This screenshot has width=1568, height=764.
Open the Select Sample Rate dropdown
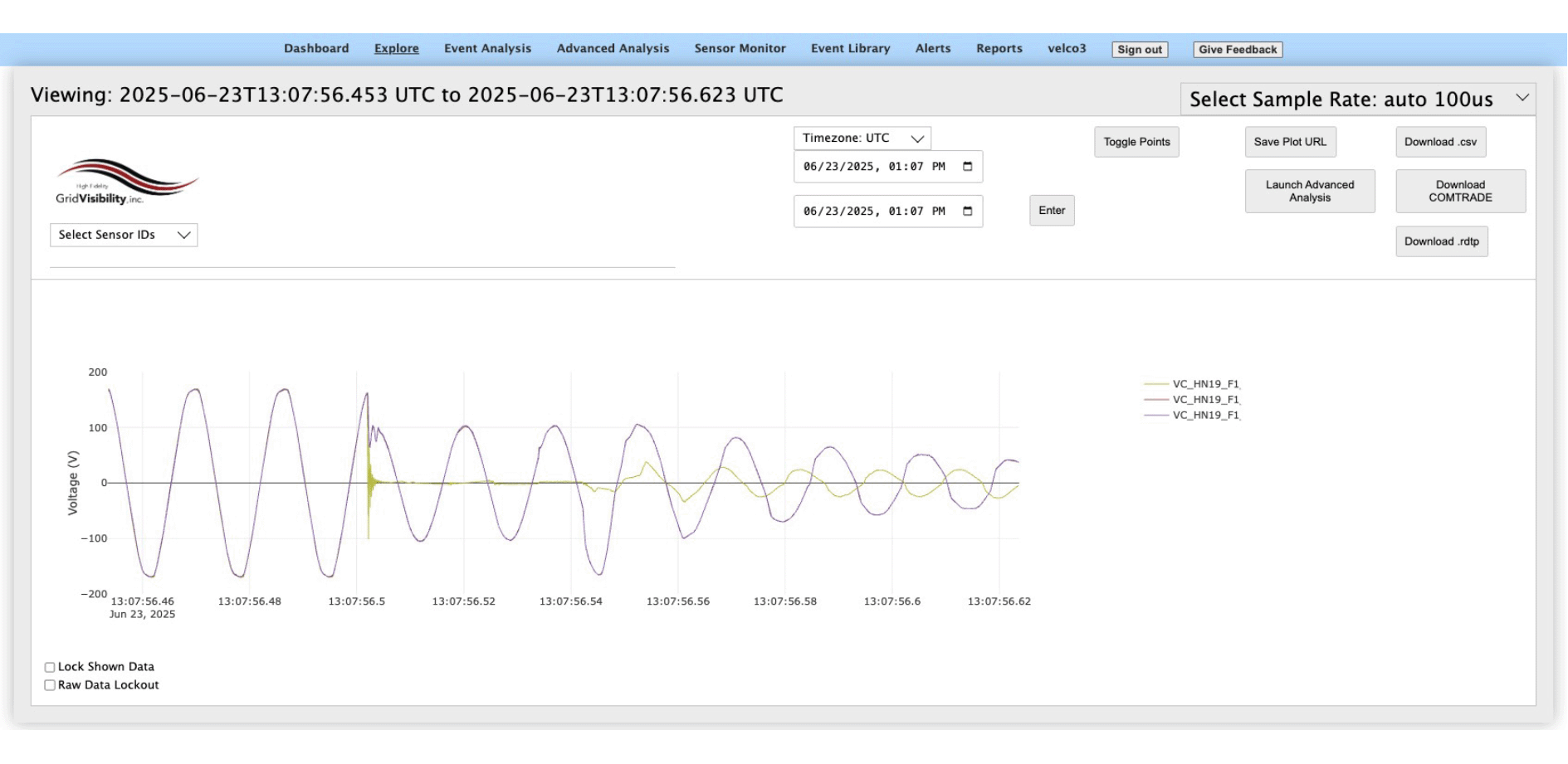[1357, 100]
